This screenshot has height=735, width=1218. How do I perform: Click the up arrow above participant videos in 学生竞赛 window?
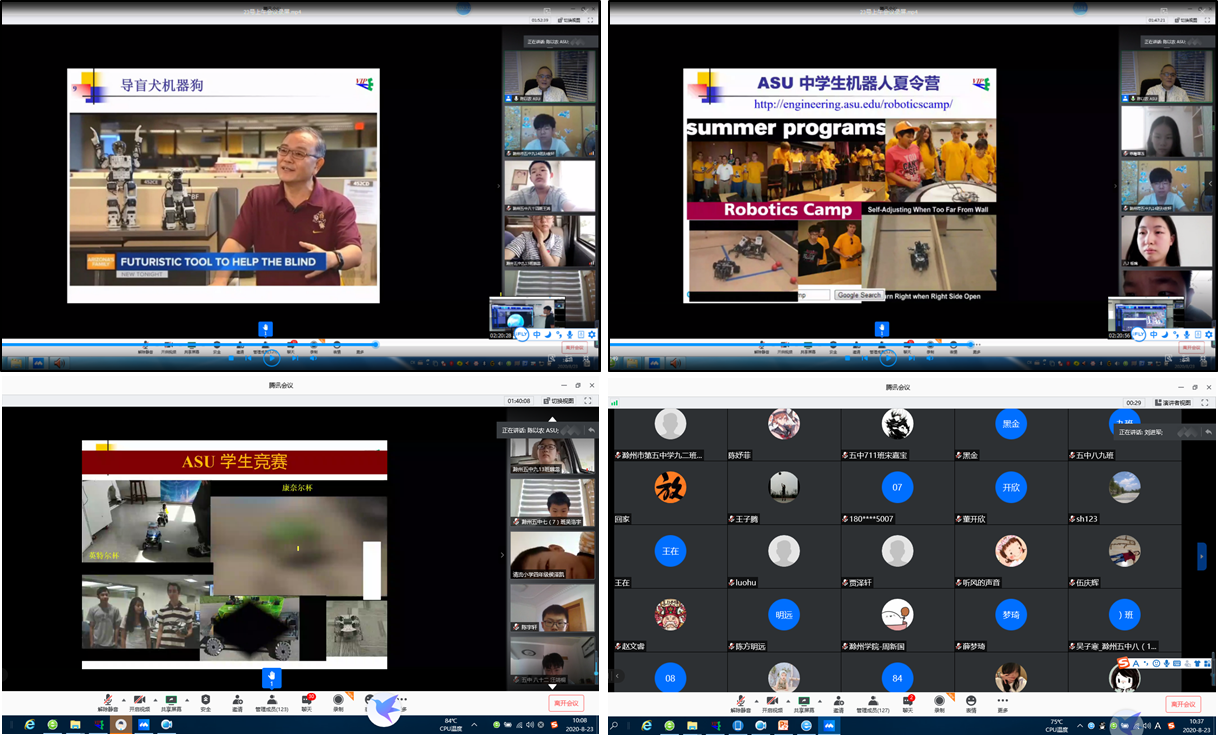[552, 420]
